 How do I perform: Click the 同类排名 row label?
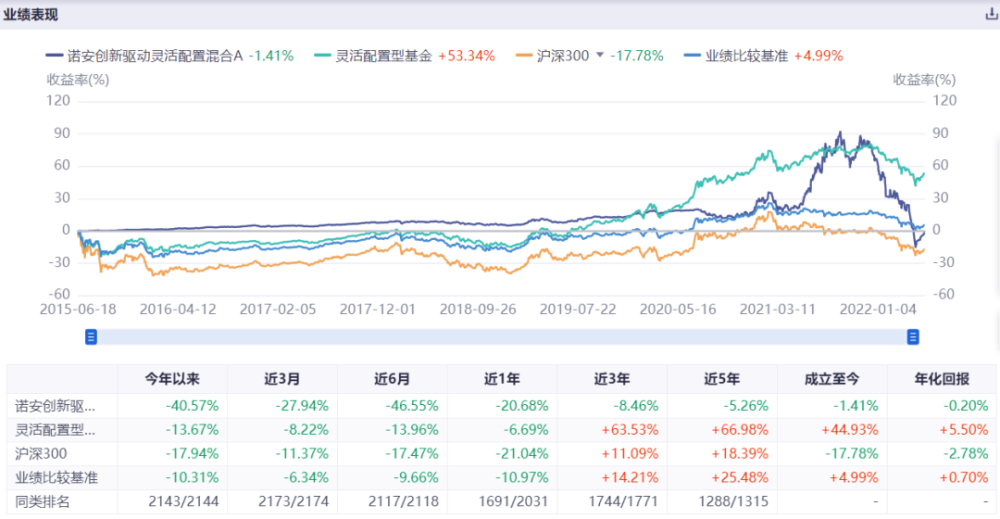(42, 501)
